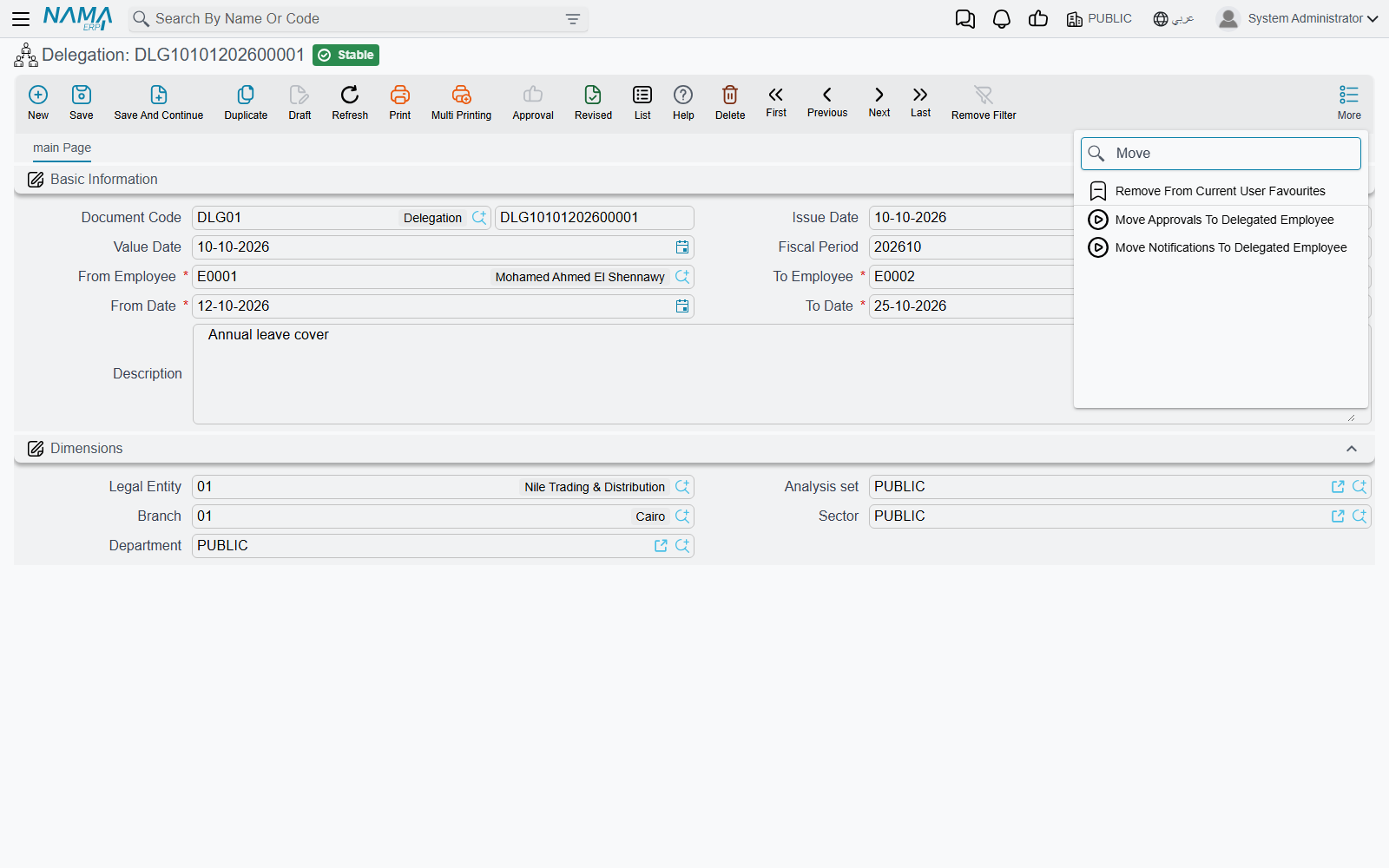Jump to the Last record
1389x868 pixels.
(x=920, y=102)
